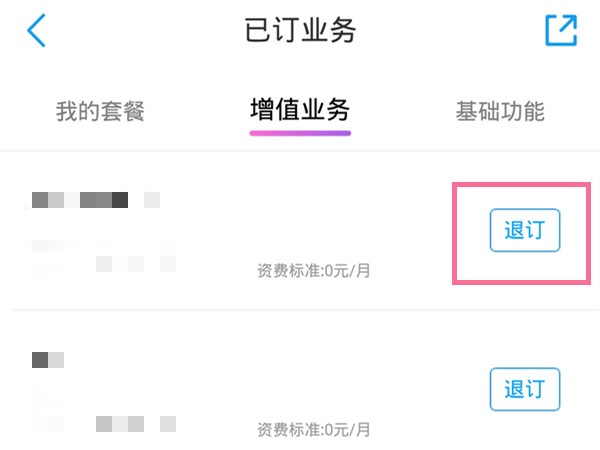Tap the back arrow icon
The width and height of the screenshot is (600, 450).
tap(37, 31)
